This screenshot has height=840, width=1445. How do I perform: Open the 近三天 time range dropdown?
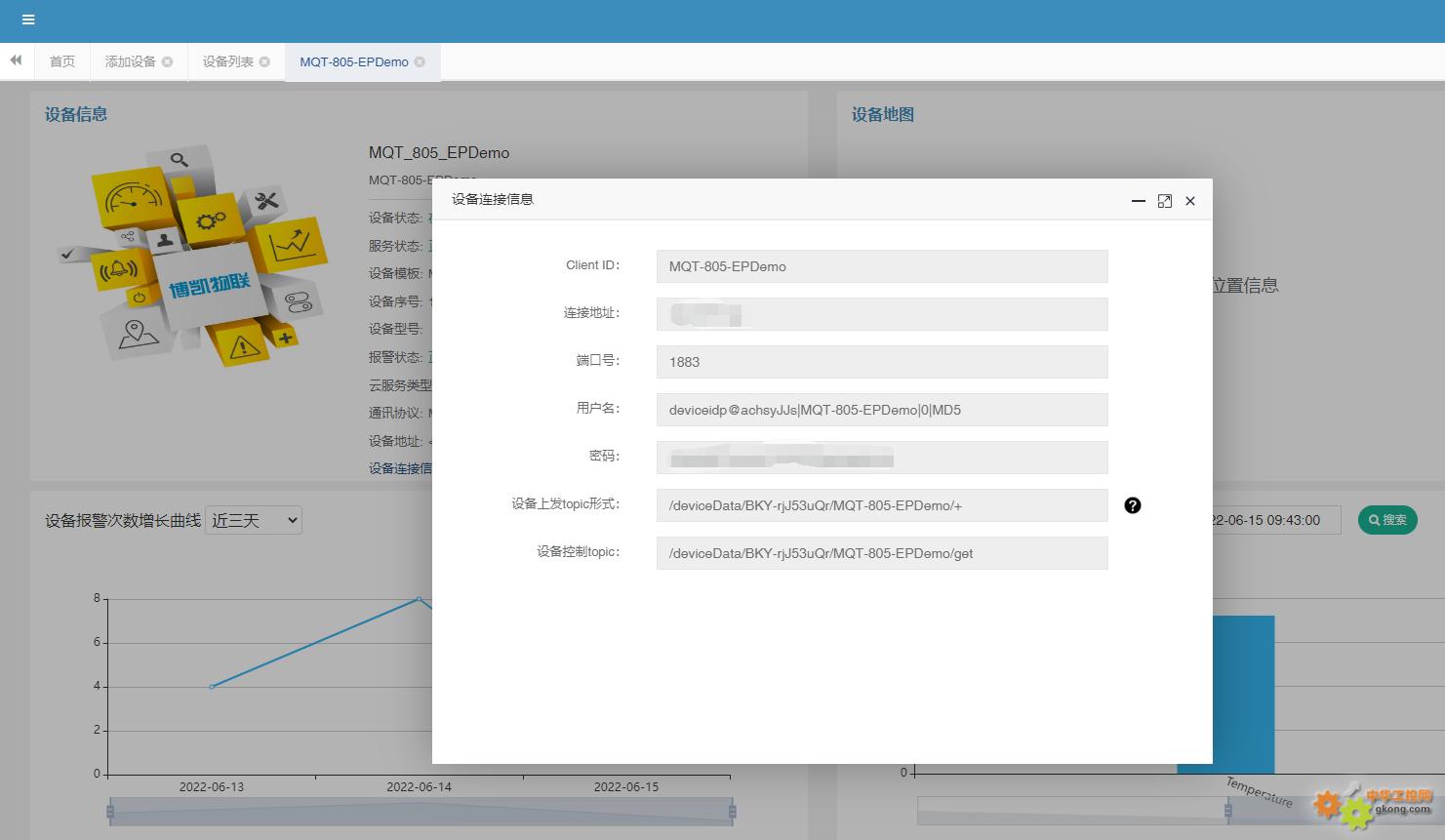click(x=254, y=521)
